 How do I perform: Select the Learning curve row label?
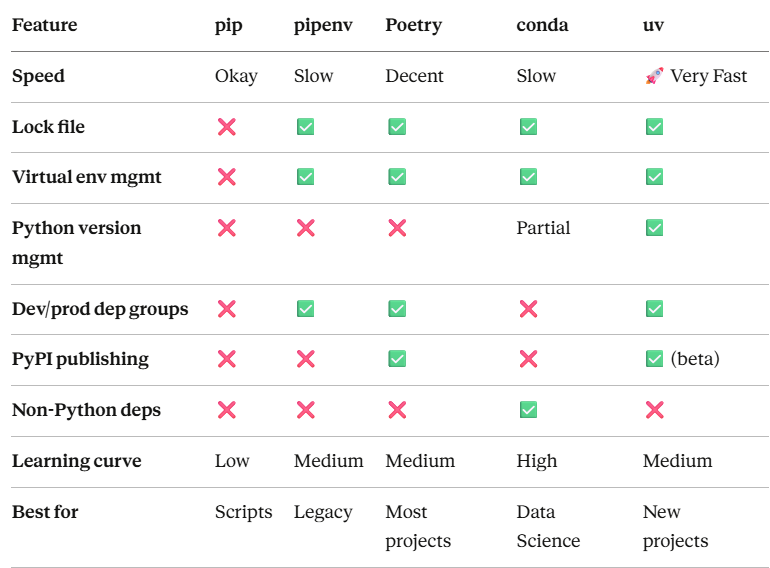(77, 460)
